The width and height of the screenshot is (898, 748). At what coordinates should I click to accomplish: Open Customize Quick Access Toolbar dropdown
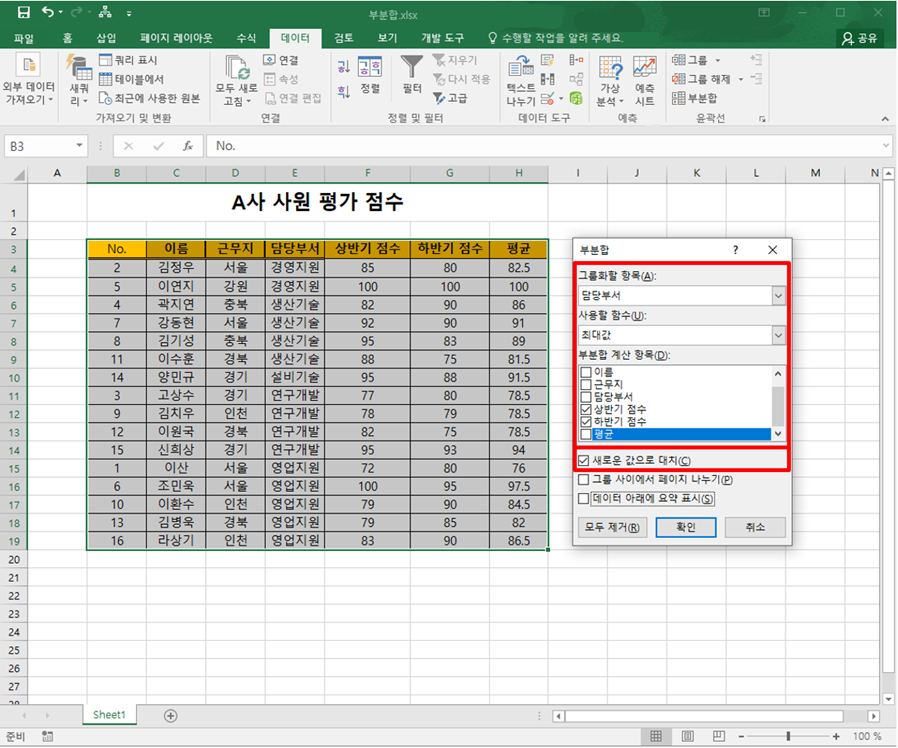click(129, 13)
